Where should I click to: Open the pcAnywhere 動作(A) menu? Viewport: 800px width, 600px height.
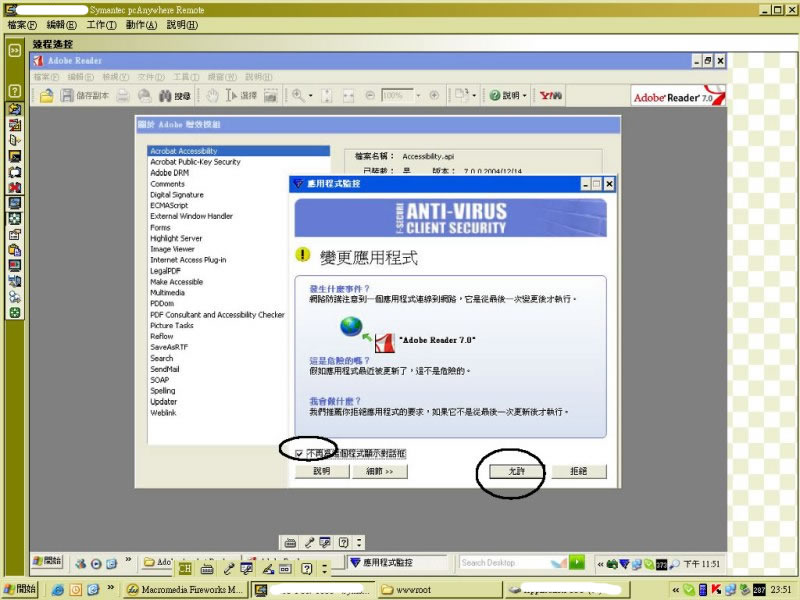pos(141,25)
